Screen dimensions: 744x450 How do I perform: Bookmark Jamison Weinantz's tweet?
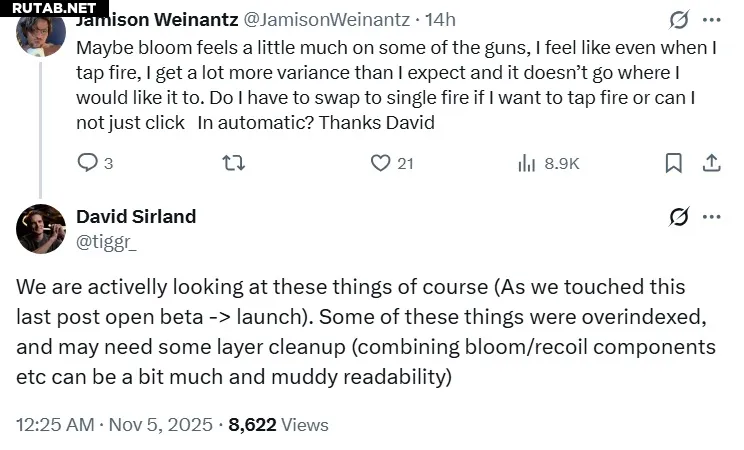click(674, 163)
